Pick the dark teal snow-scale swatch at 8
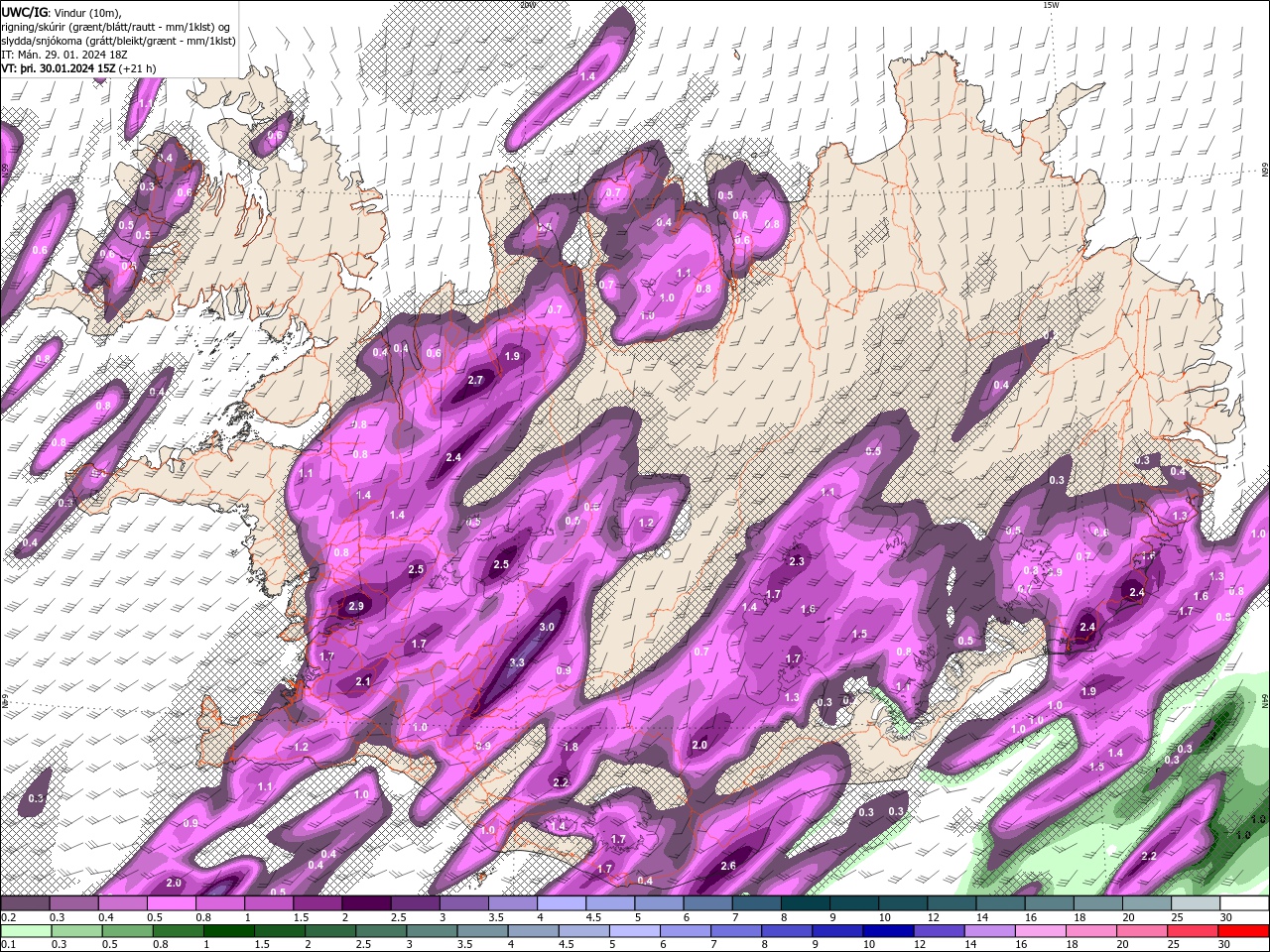 pos(806,903)
